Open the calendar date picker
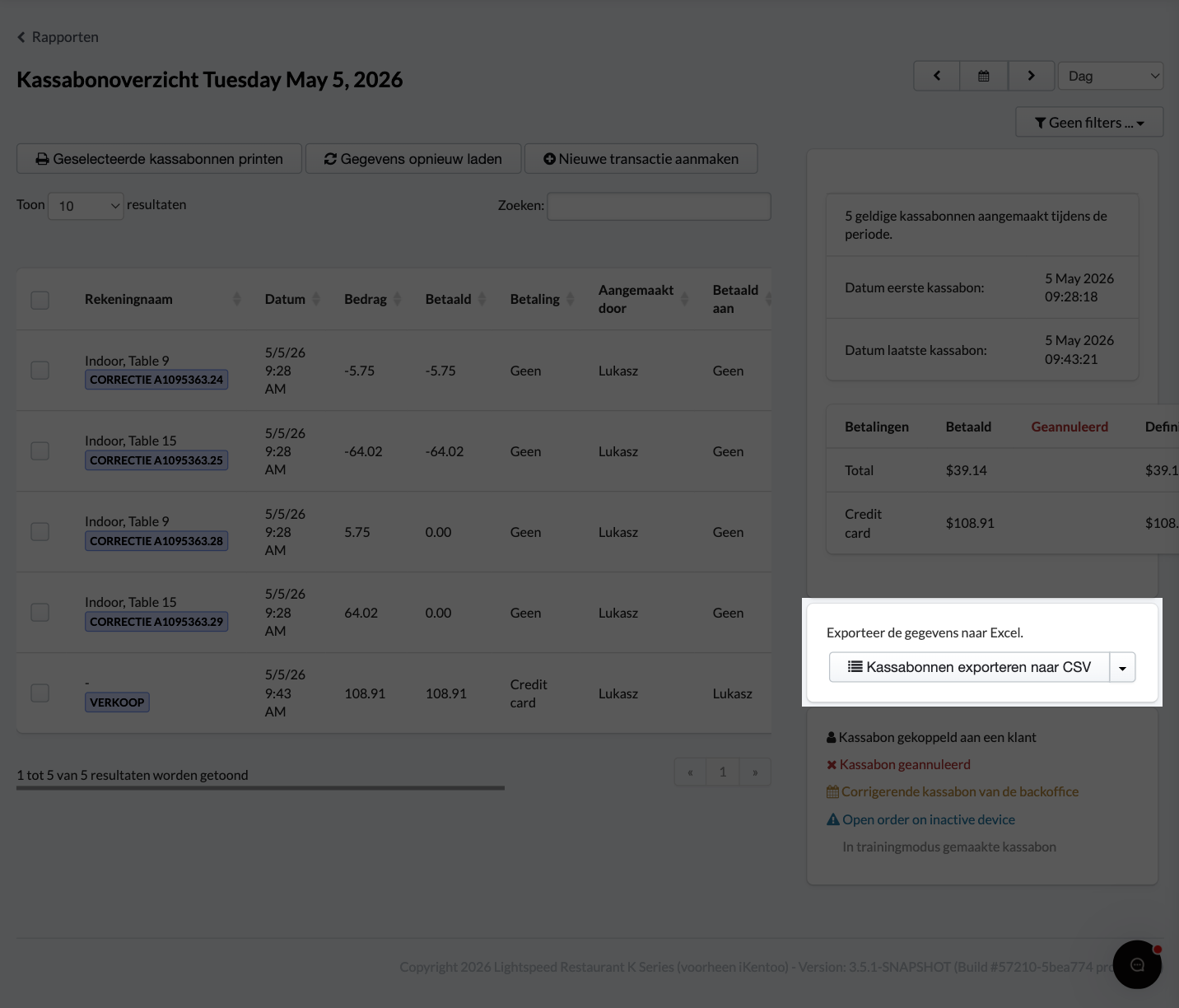 coord(984,76)
